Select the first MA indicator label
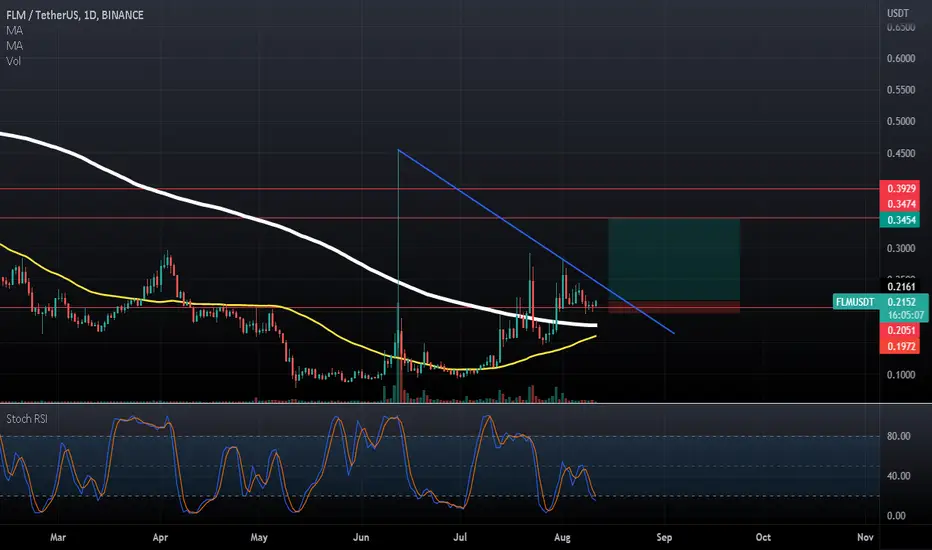Screen dimensions: 932x550 click(x=14, y=30)
